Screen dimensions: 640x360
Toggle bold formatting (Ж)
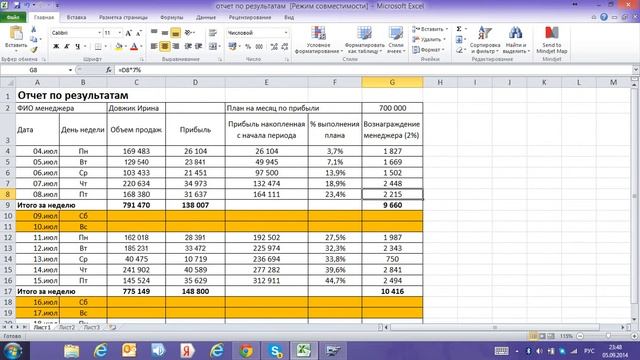tap(56, 47)
